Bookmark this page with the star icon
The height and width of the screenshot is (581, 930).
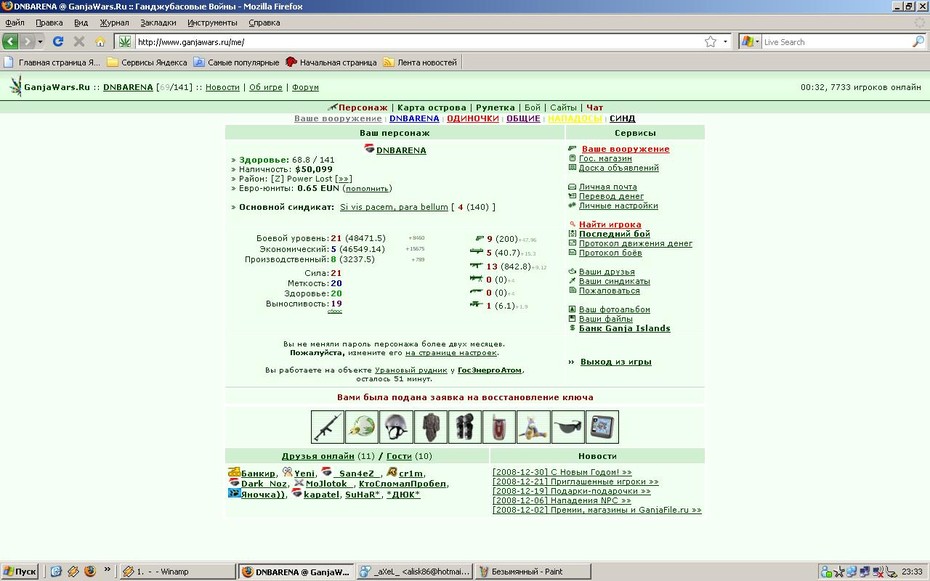point(710,42)
